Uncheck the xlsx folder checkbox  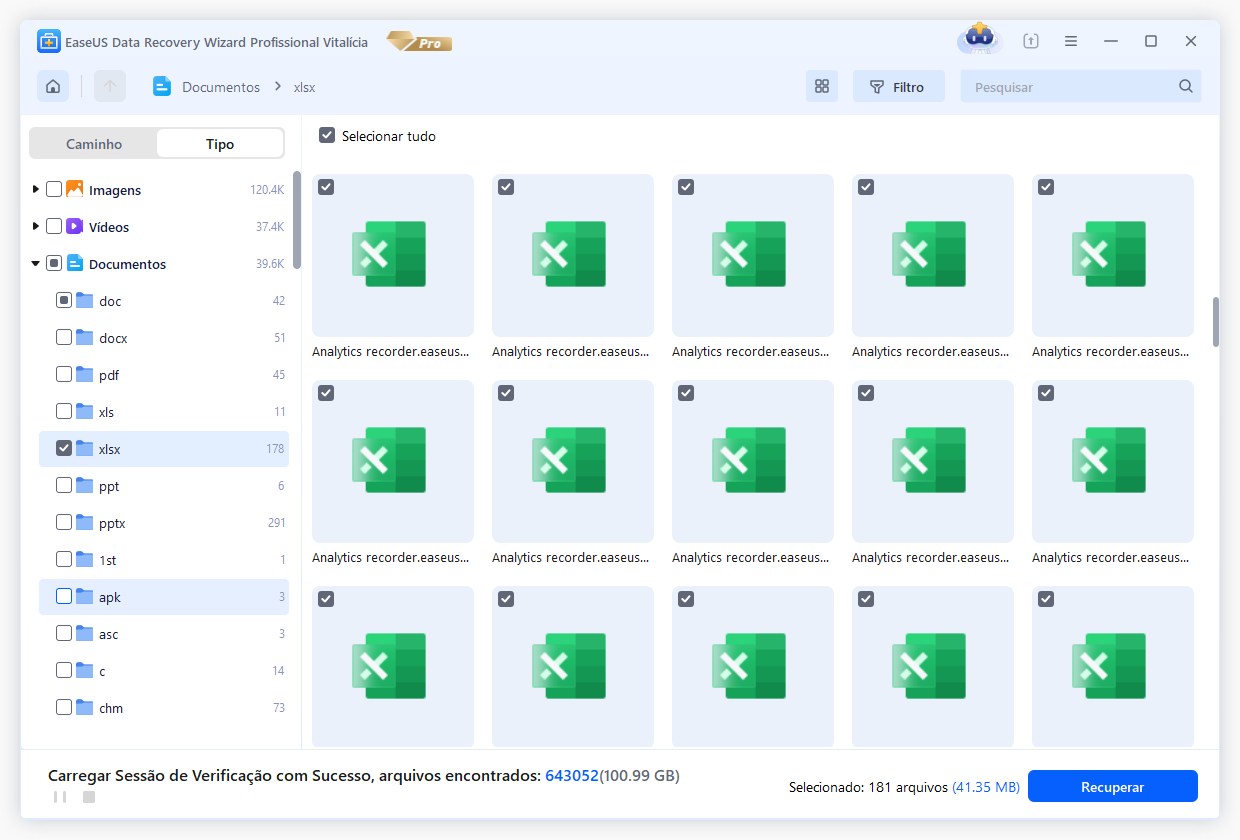(x=64, y=448)
